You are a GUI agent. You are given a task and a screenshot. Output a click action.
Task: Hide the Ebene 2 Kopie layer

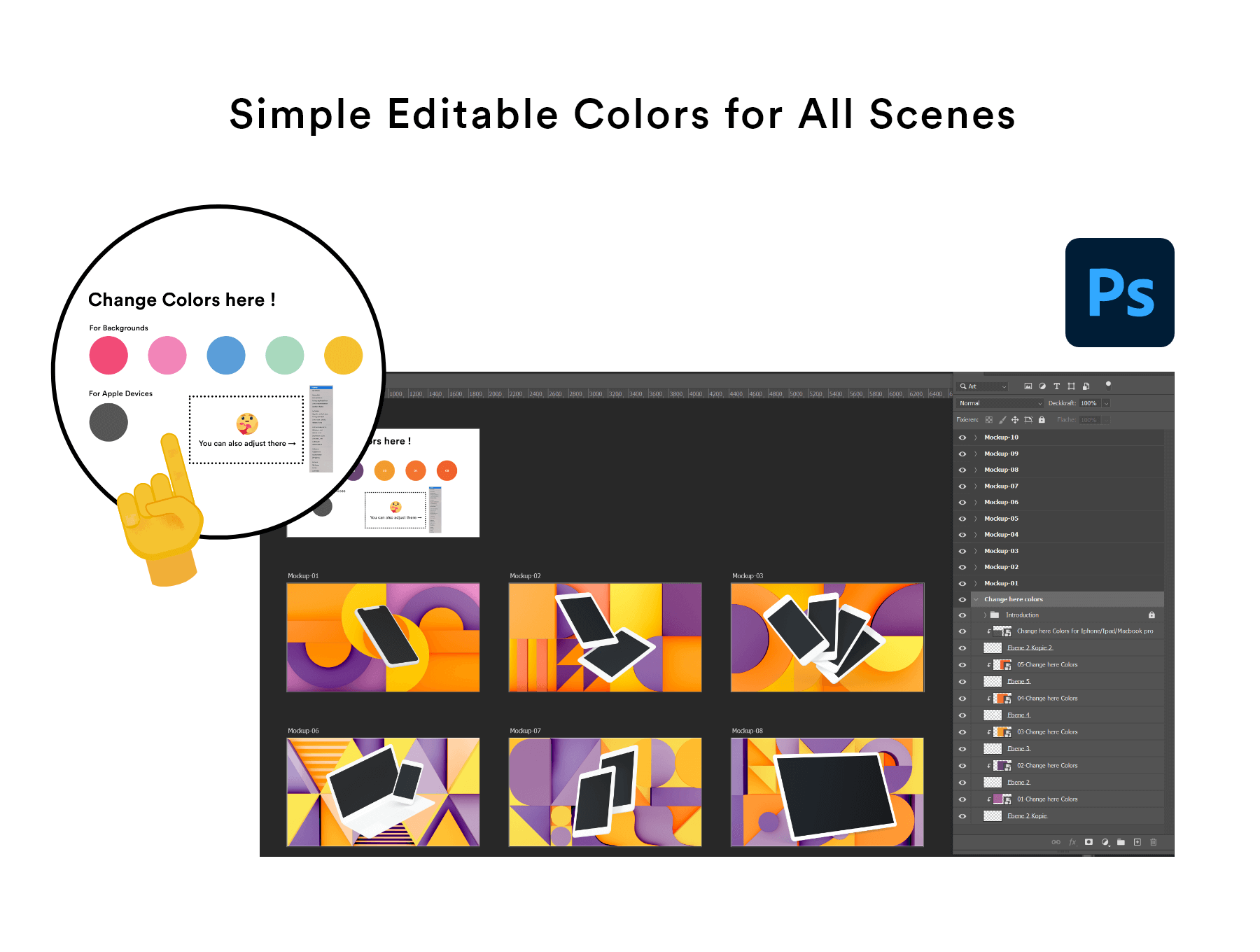962,816
